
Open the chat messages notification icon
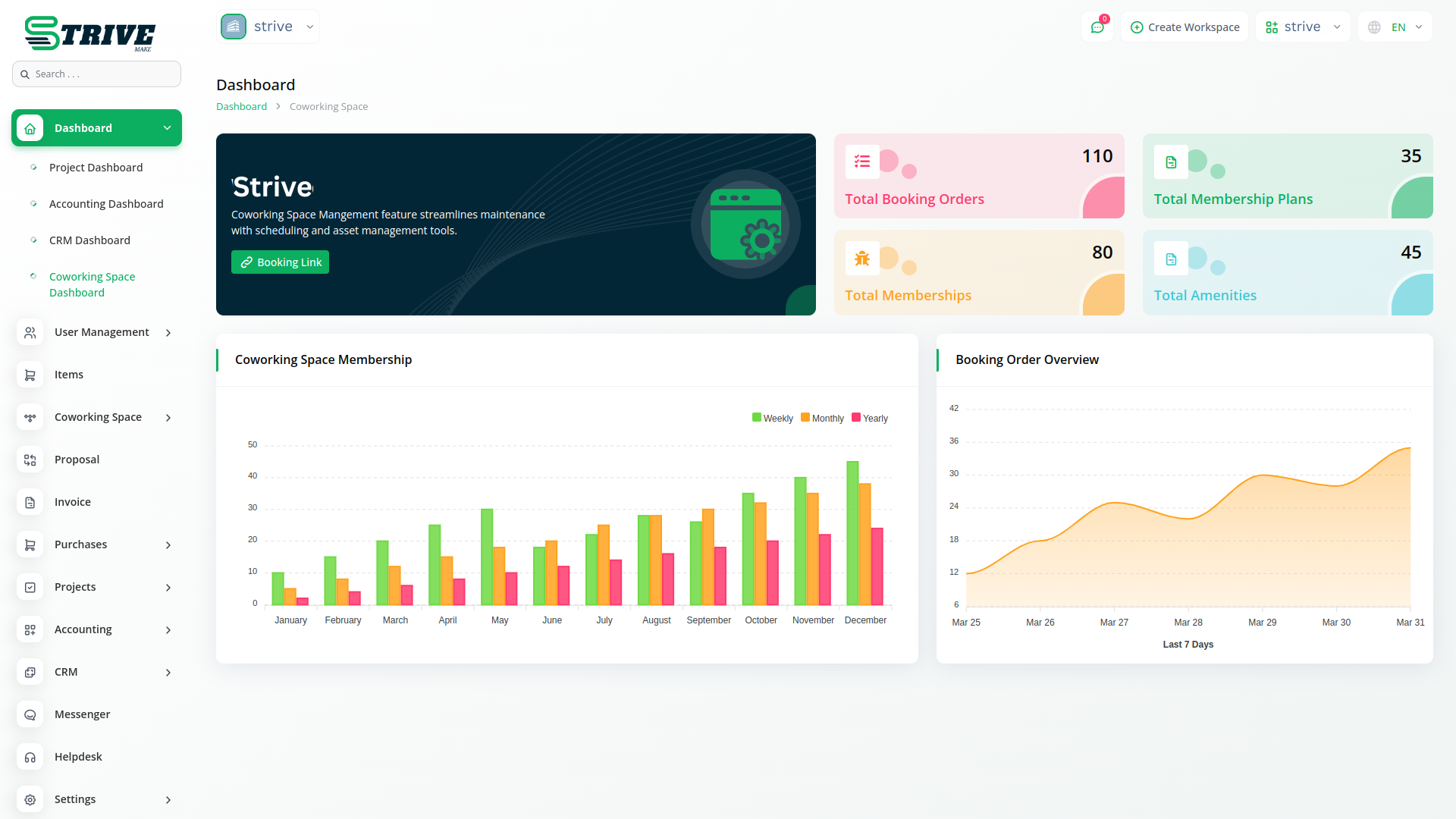click(1097, 27)
